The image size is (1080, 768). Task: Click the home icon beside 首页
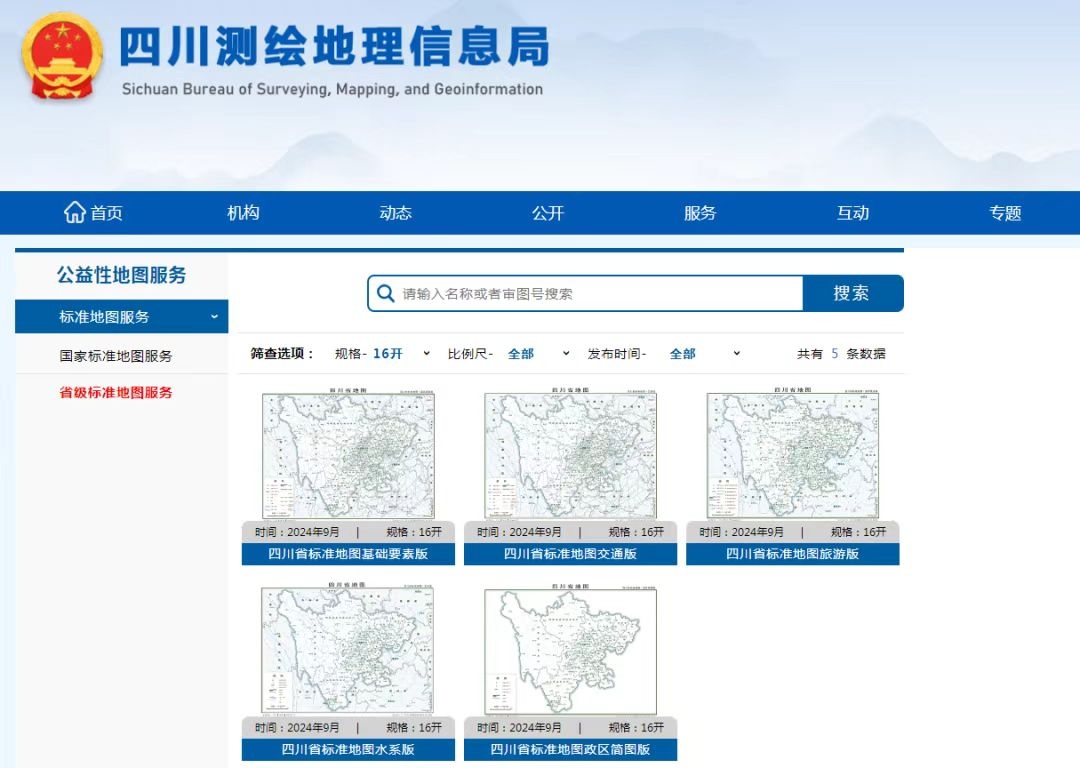pyautogui.click(x=75, y=212)
